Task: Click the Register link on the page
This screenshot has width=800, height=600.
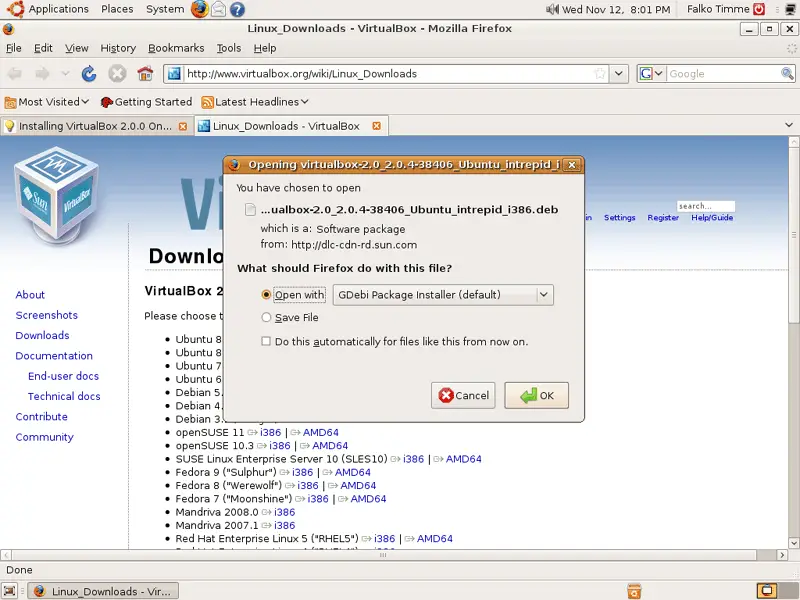Action: click(x=663, y=217)
